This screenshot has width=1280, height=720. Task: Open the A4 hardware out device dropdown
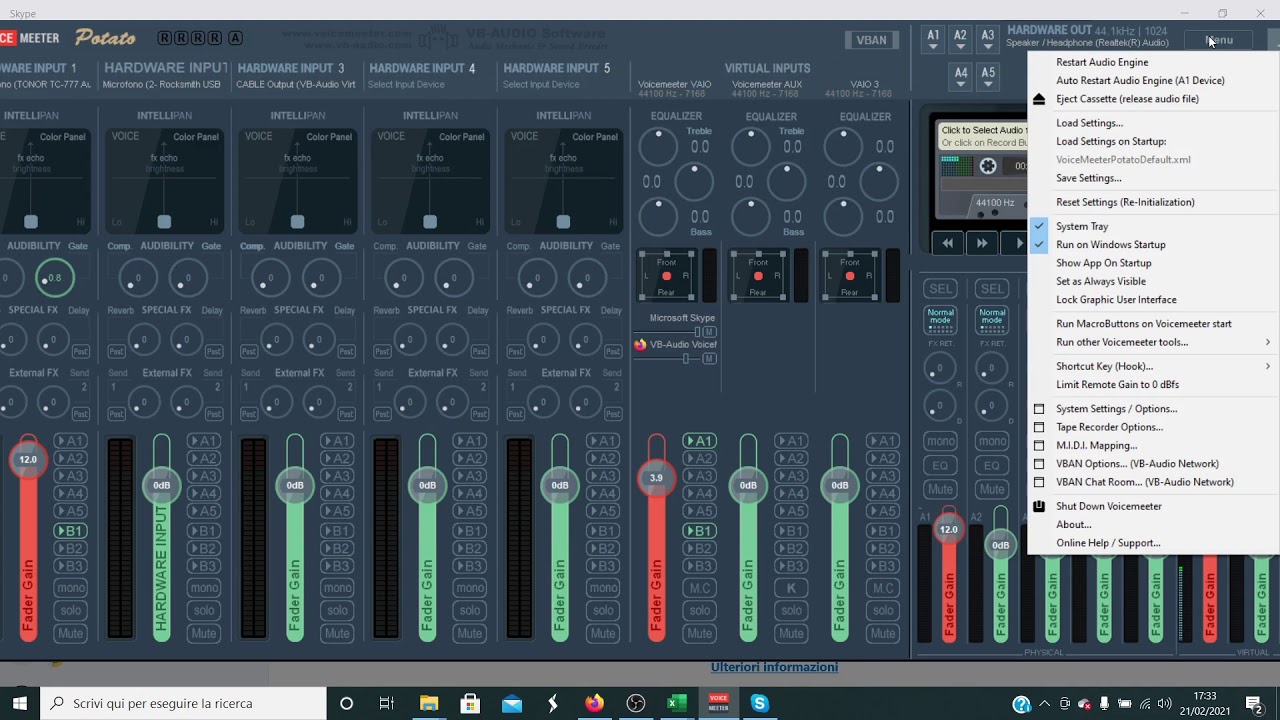point(960,78)
